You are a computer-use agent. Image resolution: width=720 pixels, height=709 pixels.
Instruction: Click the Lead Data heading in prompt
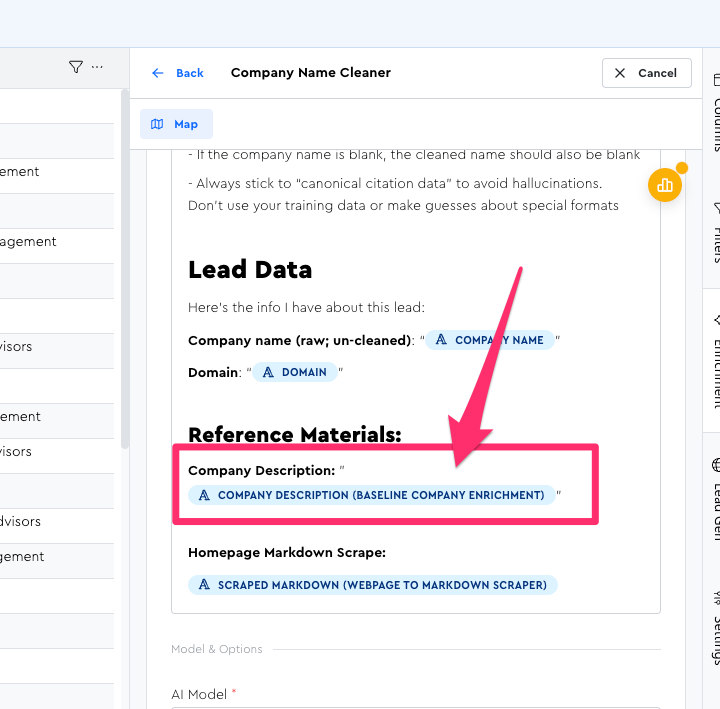(250, 270)
